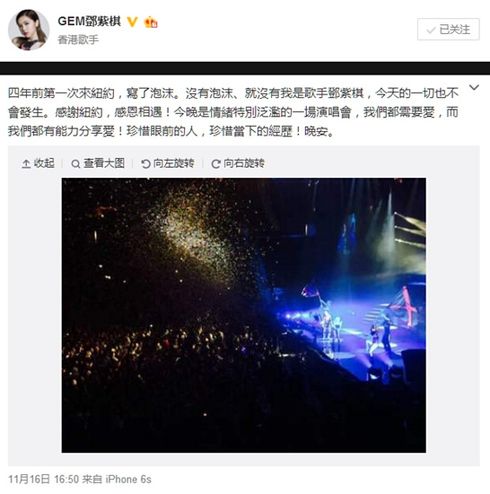
Task: Click the 来自 iPhone 6s source link
Action: (x=117, y=479)
